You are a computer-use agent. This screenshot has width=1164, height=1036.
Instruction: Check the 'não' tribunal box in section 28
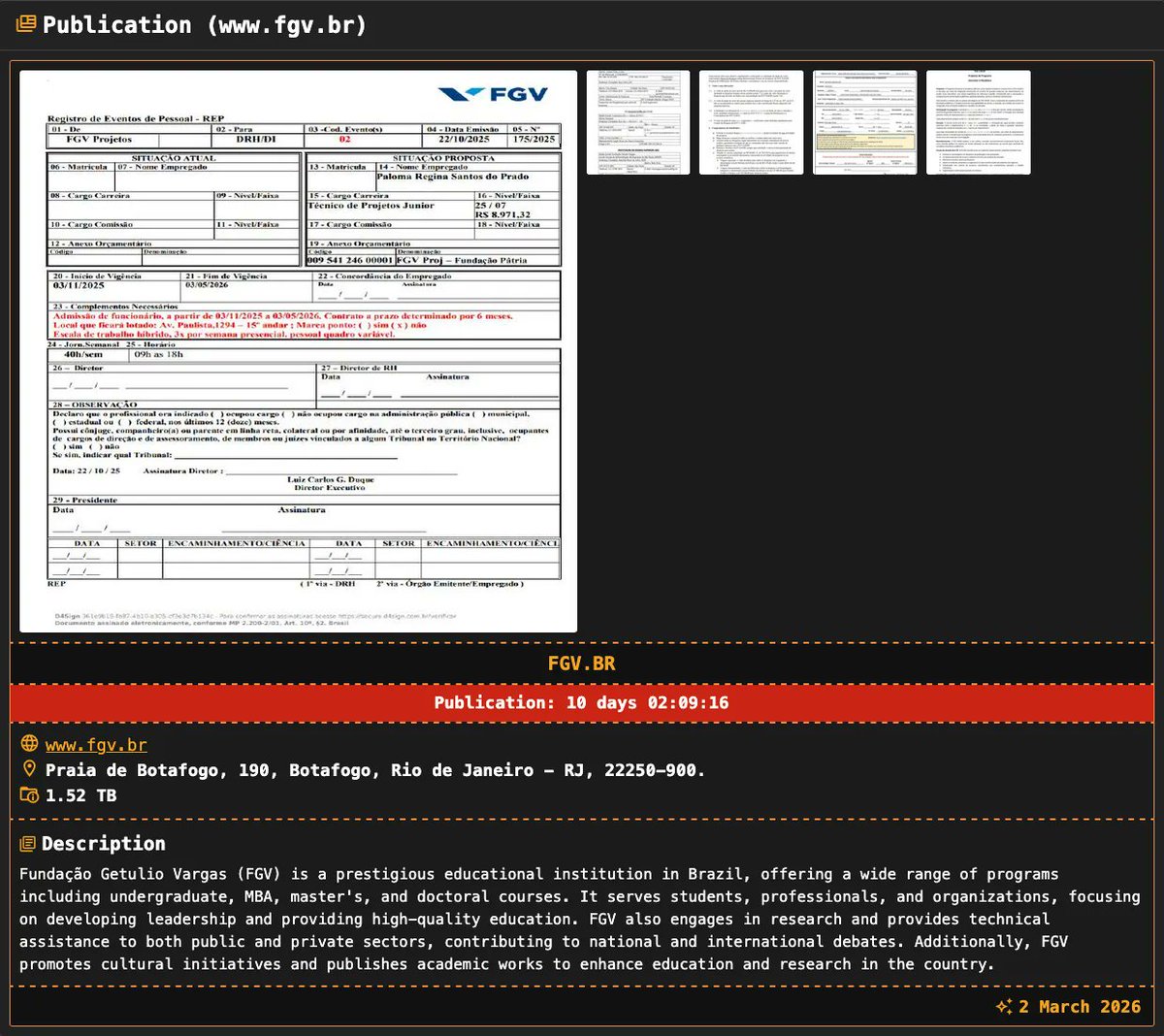(x=94, y=448)
